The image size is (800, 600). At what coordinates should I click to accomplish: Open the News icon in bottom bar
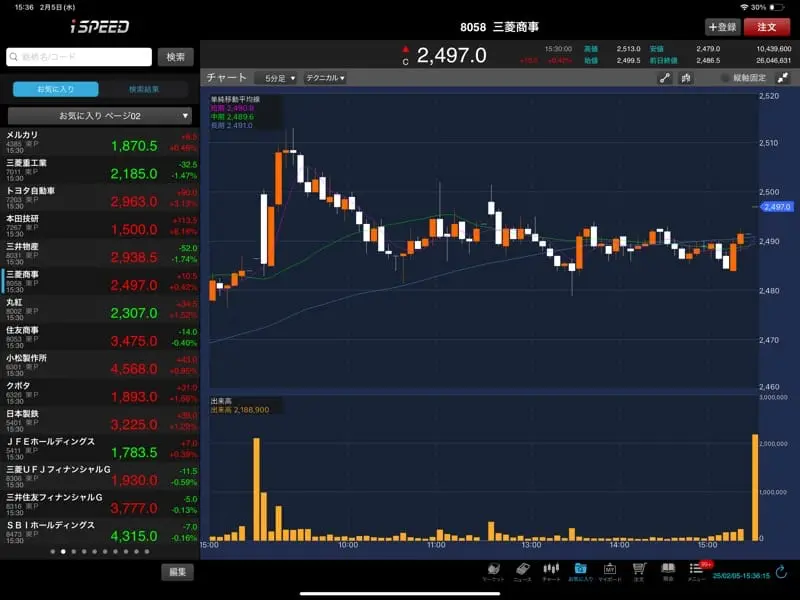[522, 571]
